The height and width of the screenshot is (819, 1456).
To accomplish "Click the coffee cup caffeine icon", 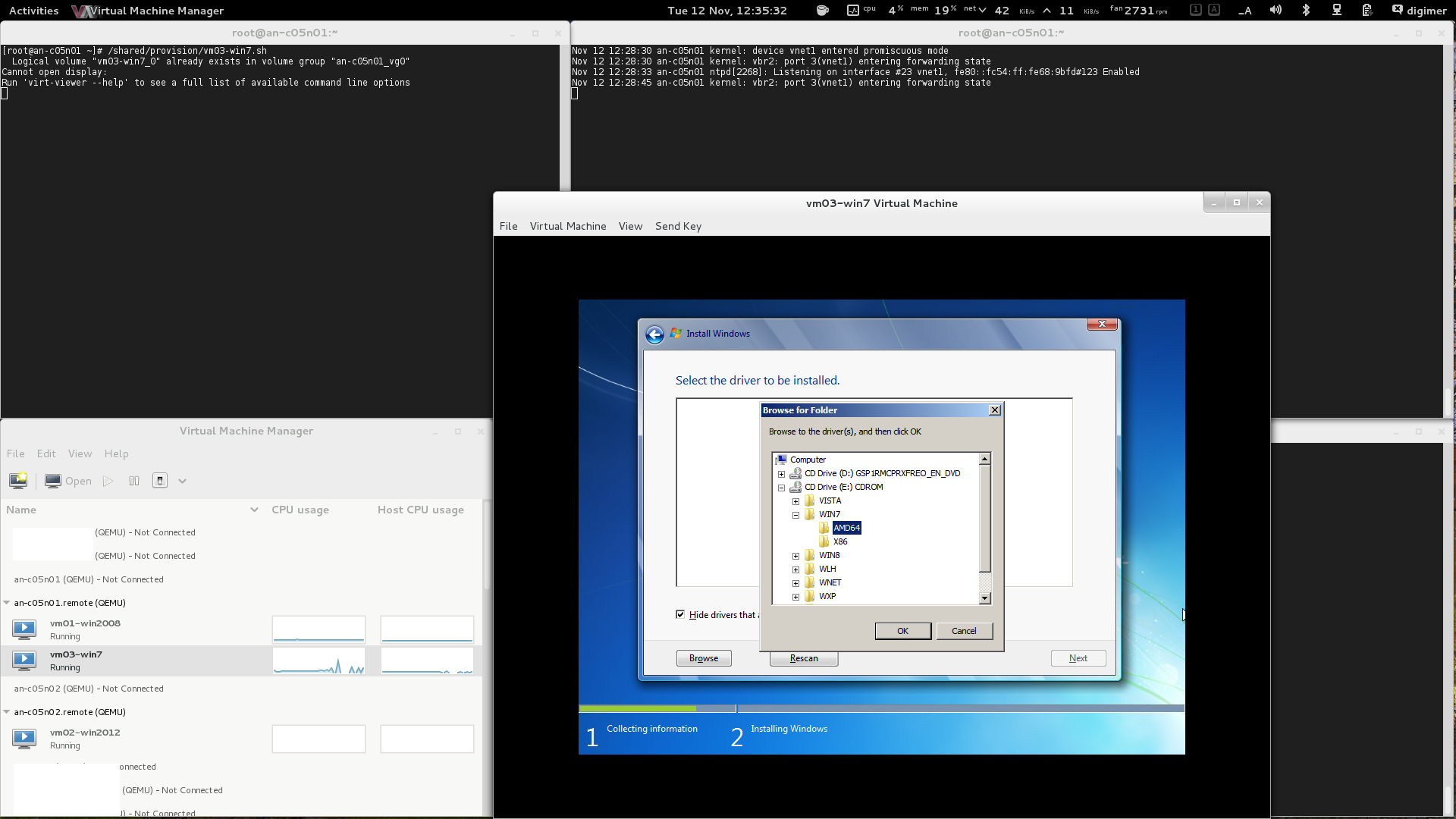I will (823, 10).
